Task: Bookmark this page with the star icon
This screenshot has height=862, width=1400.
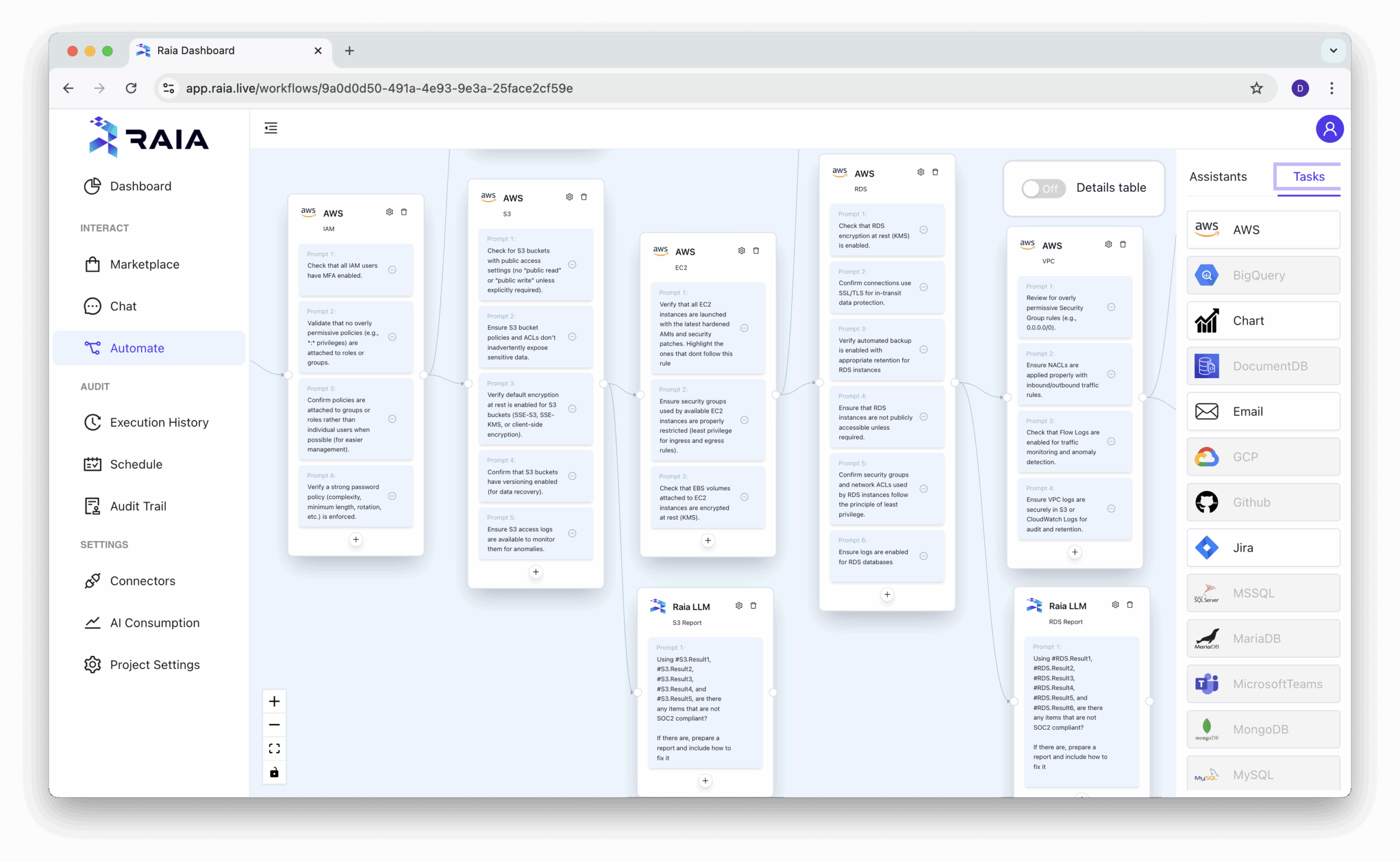Action: point(1256,89)
